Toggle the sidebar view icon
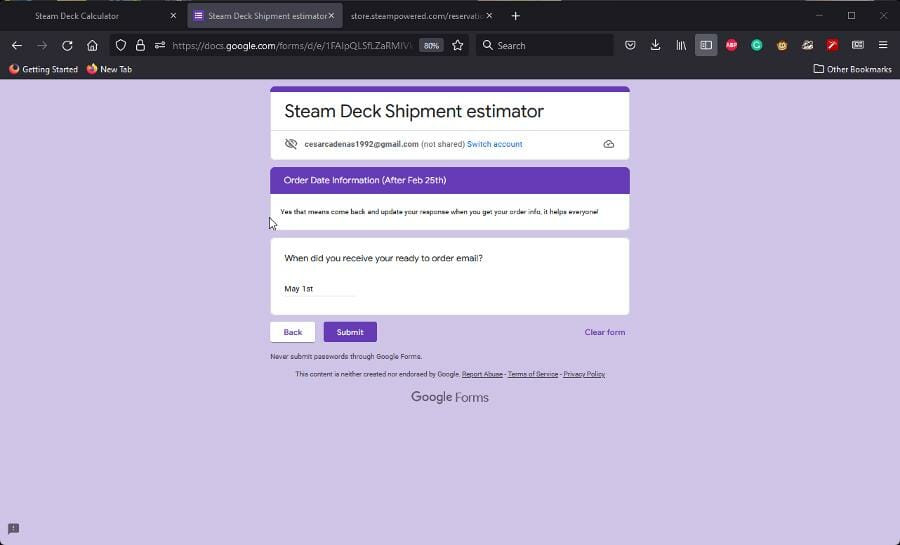900x545 pixels. point(706,45)
